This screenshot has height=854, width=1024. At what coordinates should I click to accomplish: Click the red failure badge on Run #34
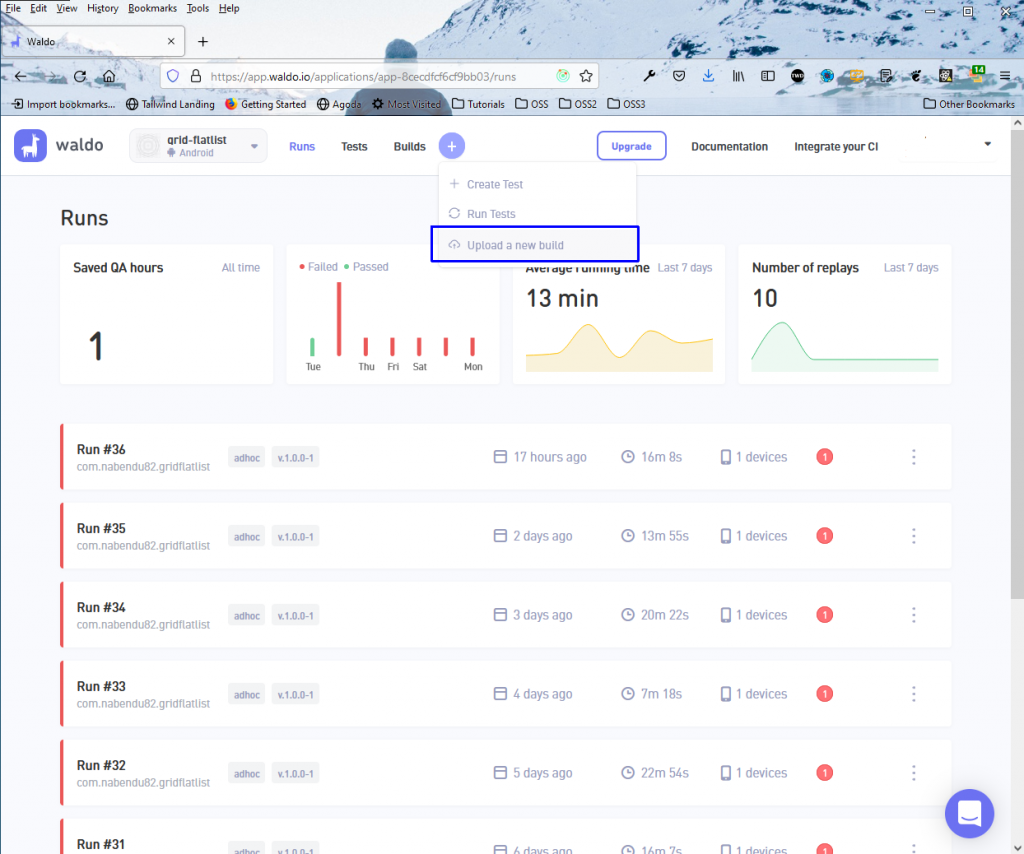click(x=824, y=615)
